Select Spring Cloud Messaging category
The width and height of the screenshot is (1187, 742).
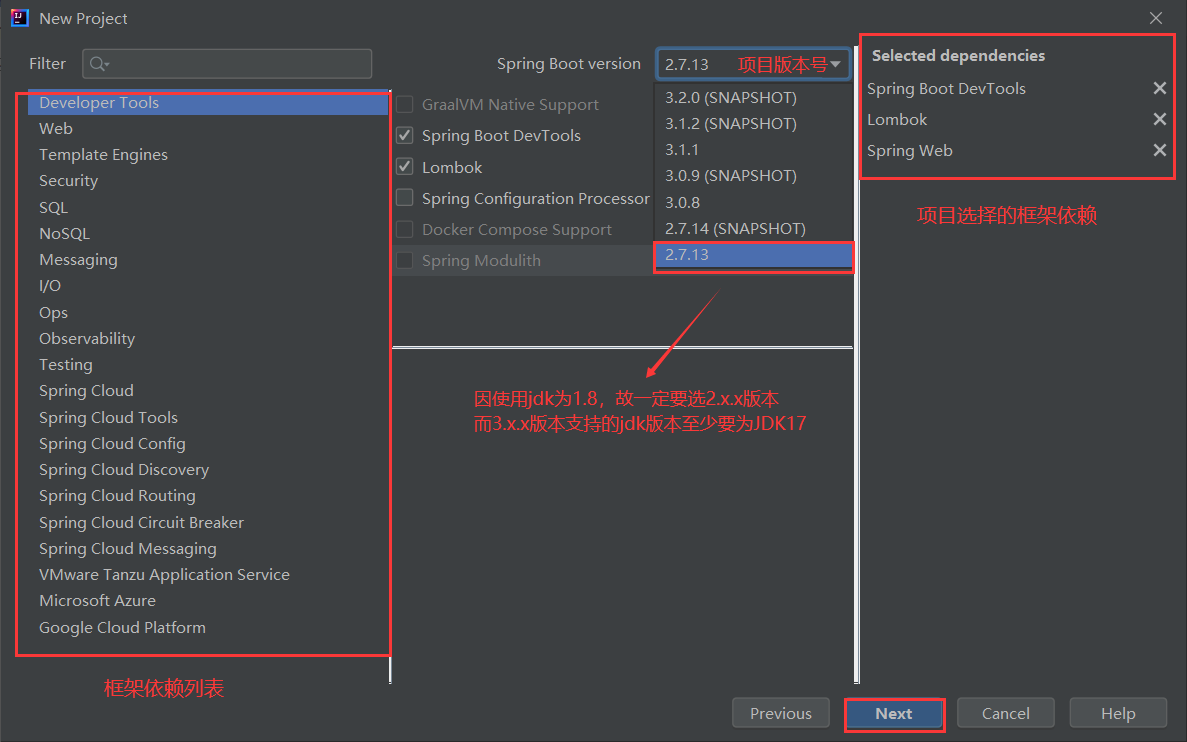coord(207,548)
